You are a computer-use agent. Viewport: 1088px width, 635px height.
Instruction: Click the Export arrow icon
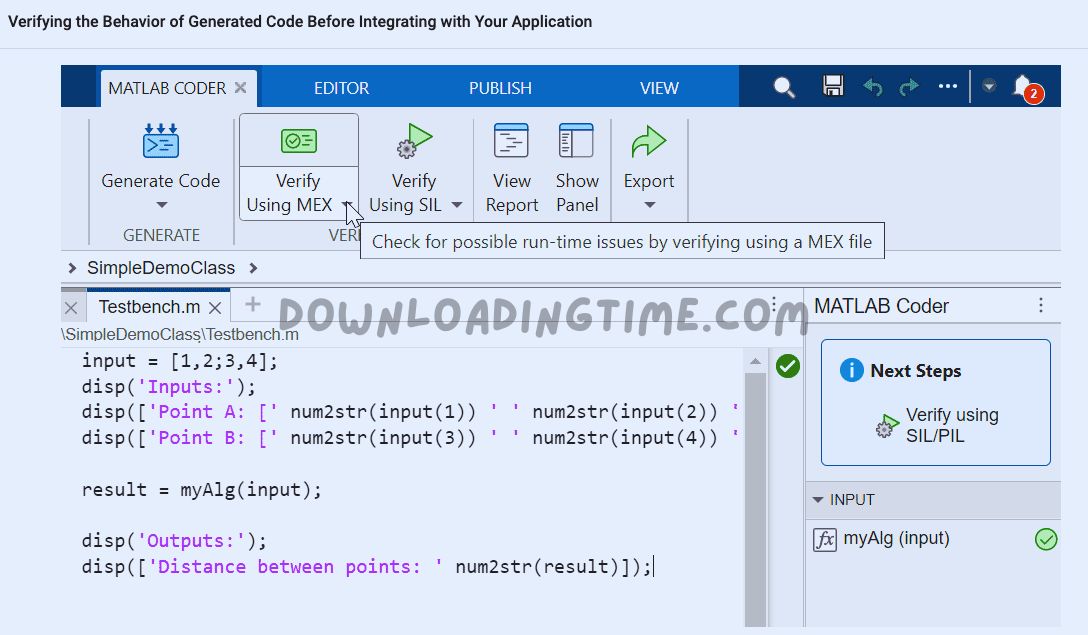point(648,142)
